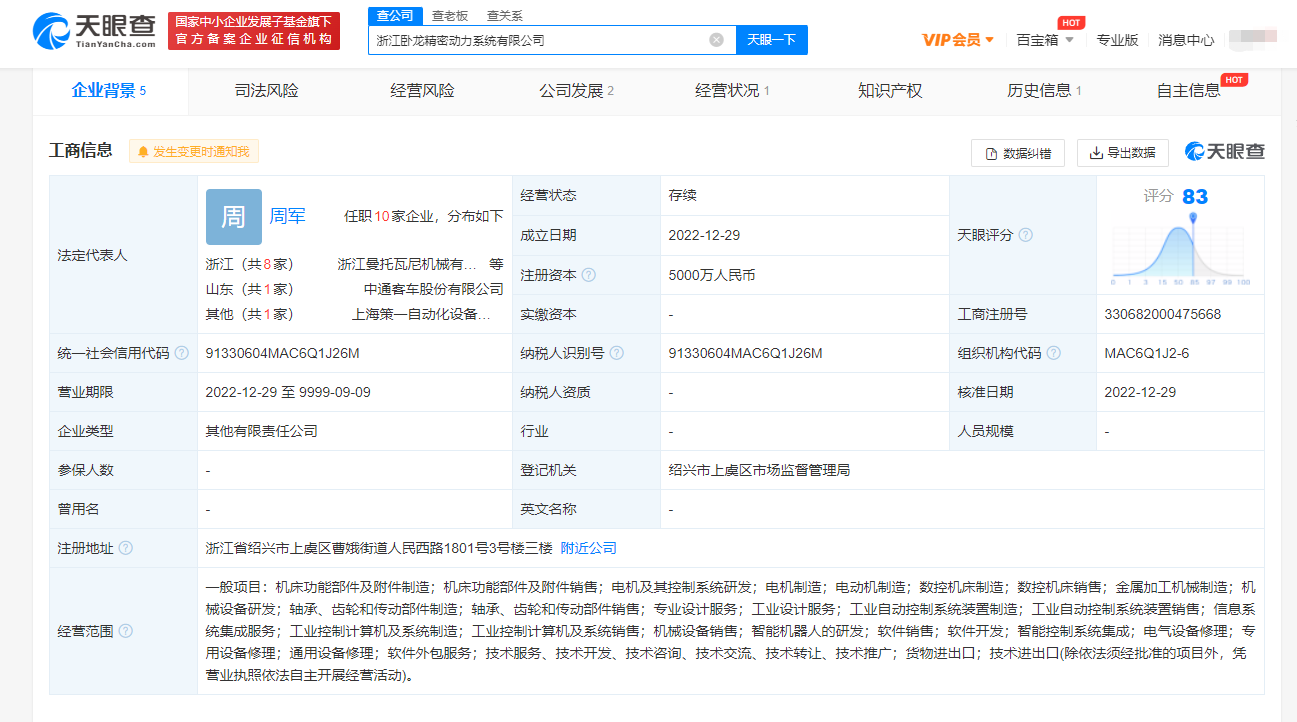
Task: Switch to 公司发展 tab
Action: pos(576,91)
